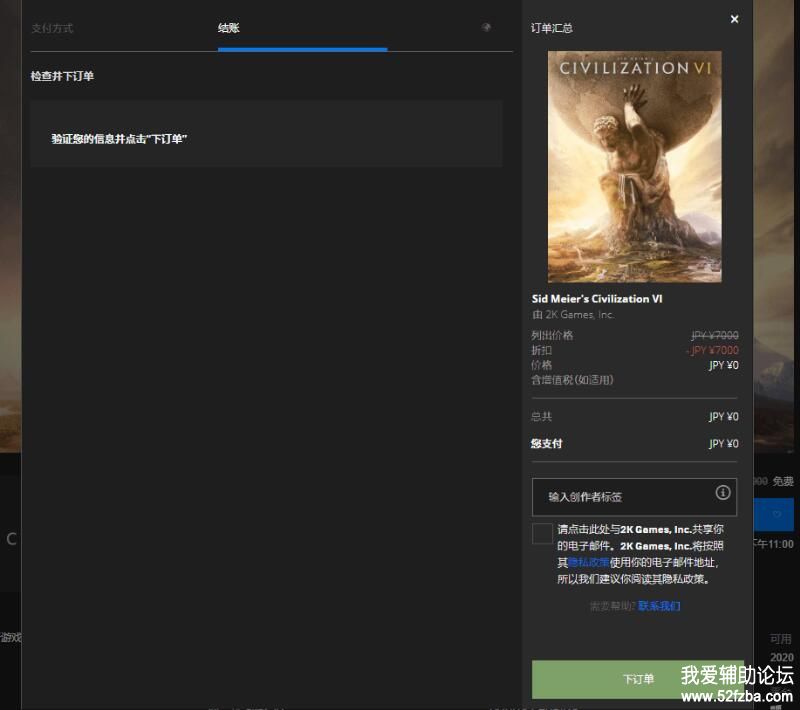The height and width of the screenshot is (710, 800).
Task: Open the 联系我们 contact us link
Action: coord(659,605)
